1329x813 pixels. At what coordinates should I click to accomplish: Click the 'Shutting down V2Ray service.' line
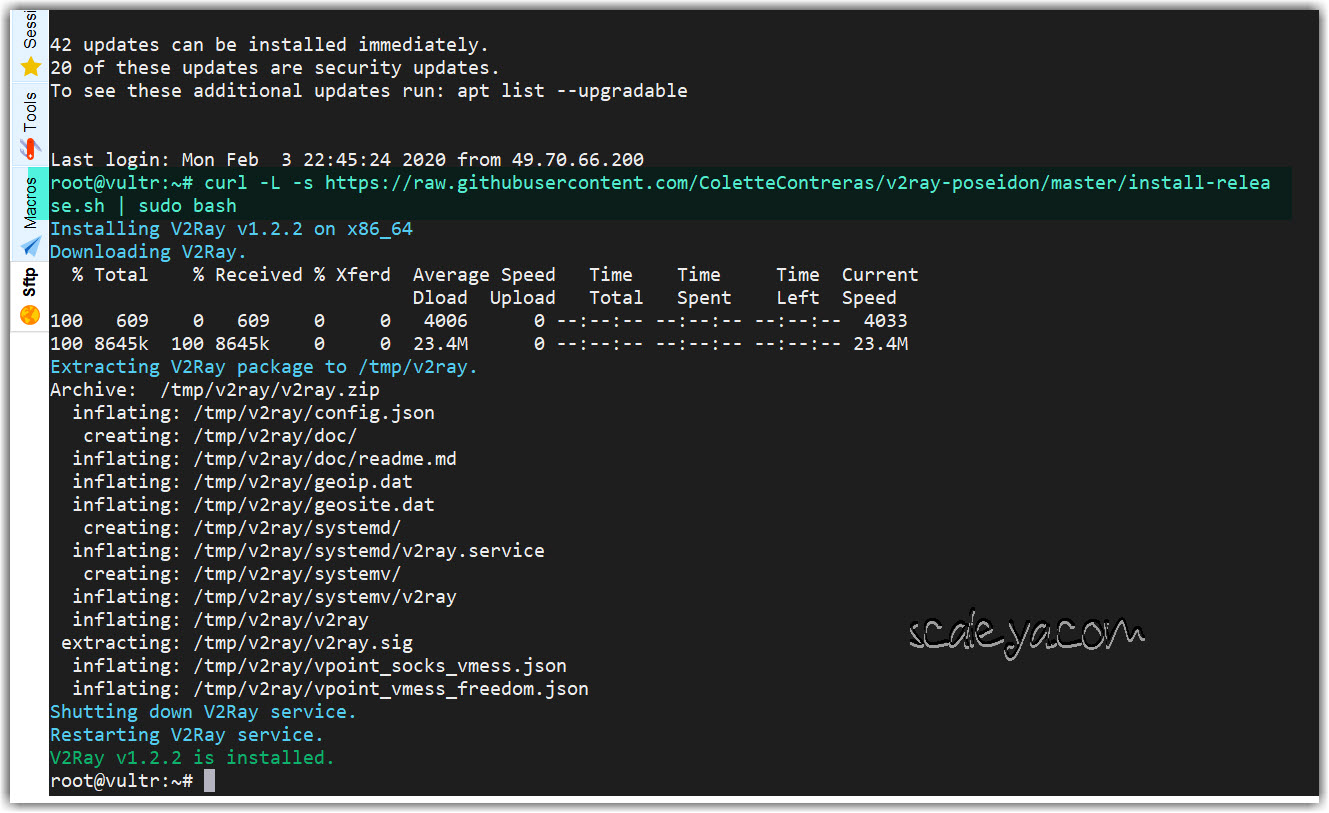pyautogui.click(x=203, y=712)
